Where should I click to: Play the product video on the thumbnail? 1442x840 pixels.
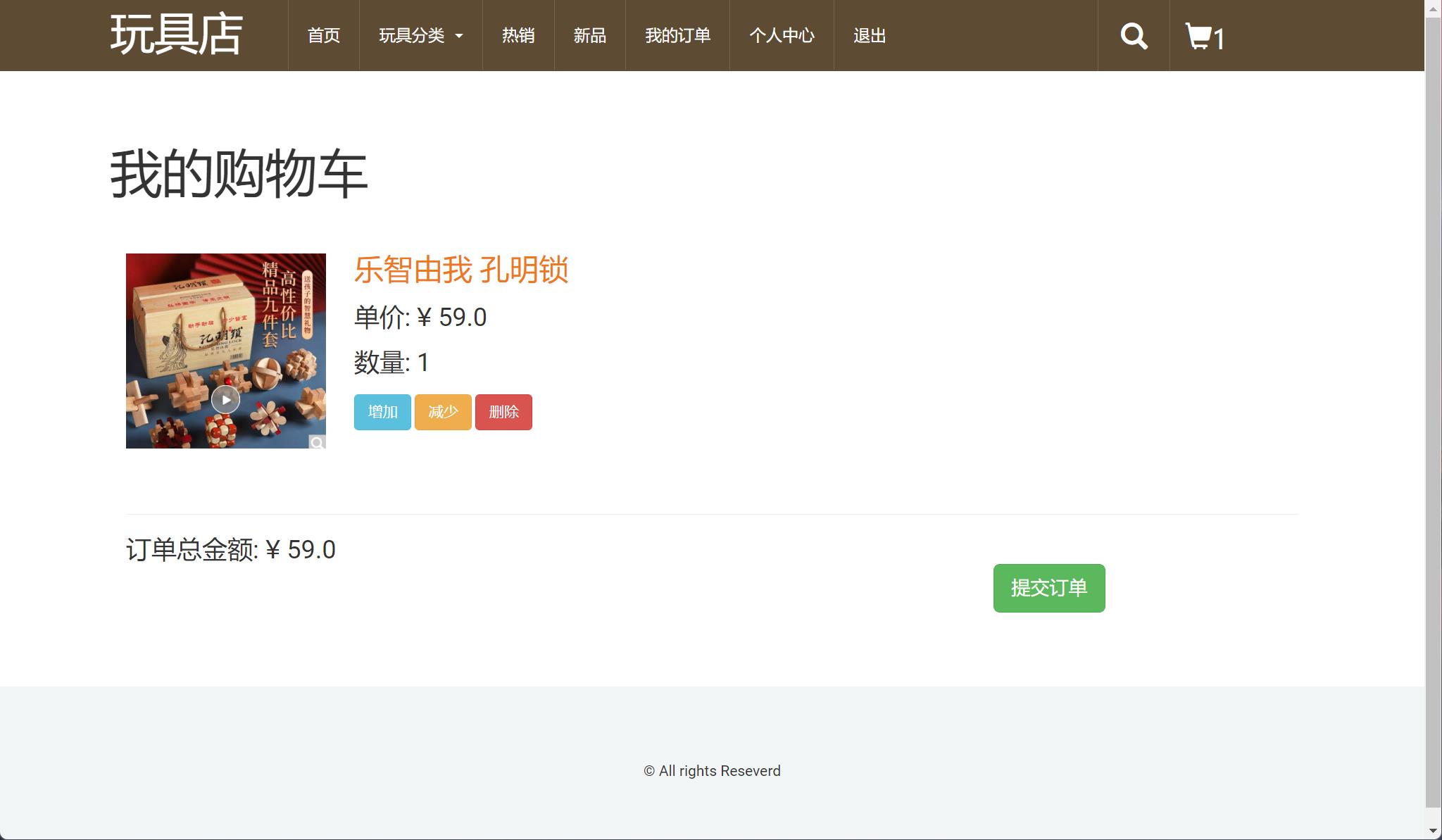(x=225, y=399)
